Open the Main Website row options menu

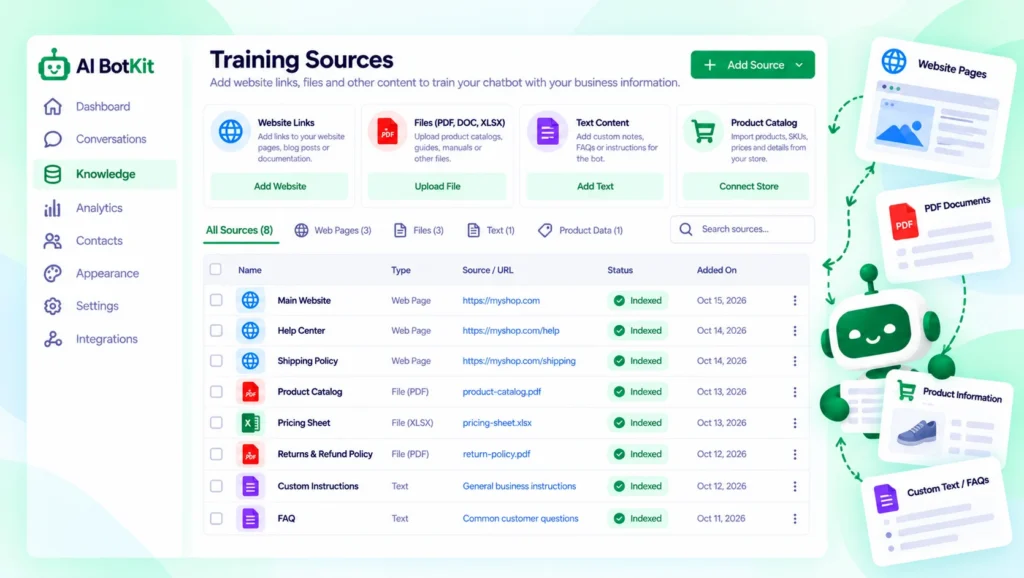795,300
